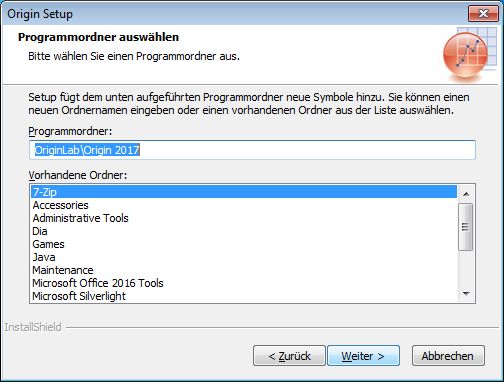The image size is (504, 382).
Task: Cancel setup with the Abbrechen button
Action: coord(448,356)
